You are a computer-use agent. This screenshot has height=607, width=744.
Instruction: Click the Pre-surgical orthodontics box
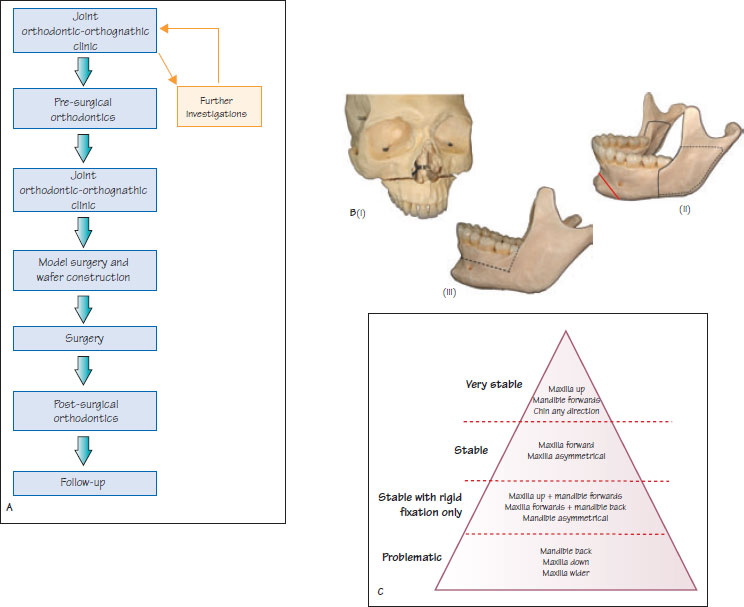tap(85, 108)
